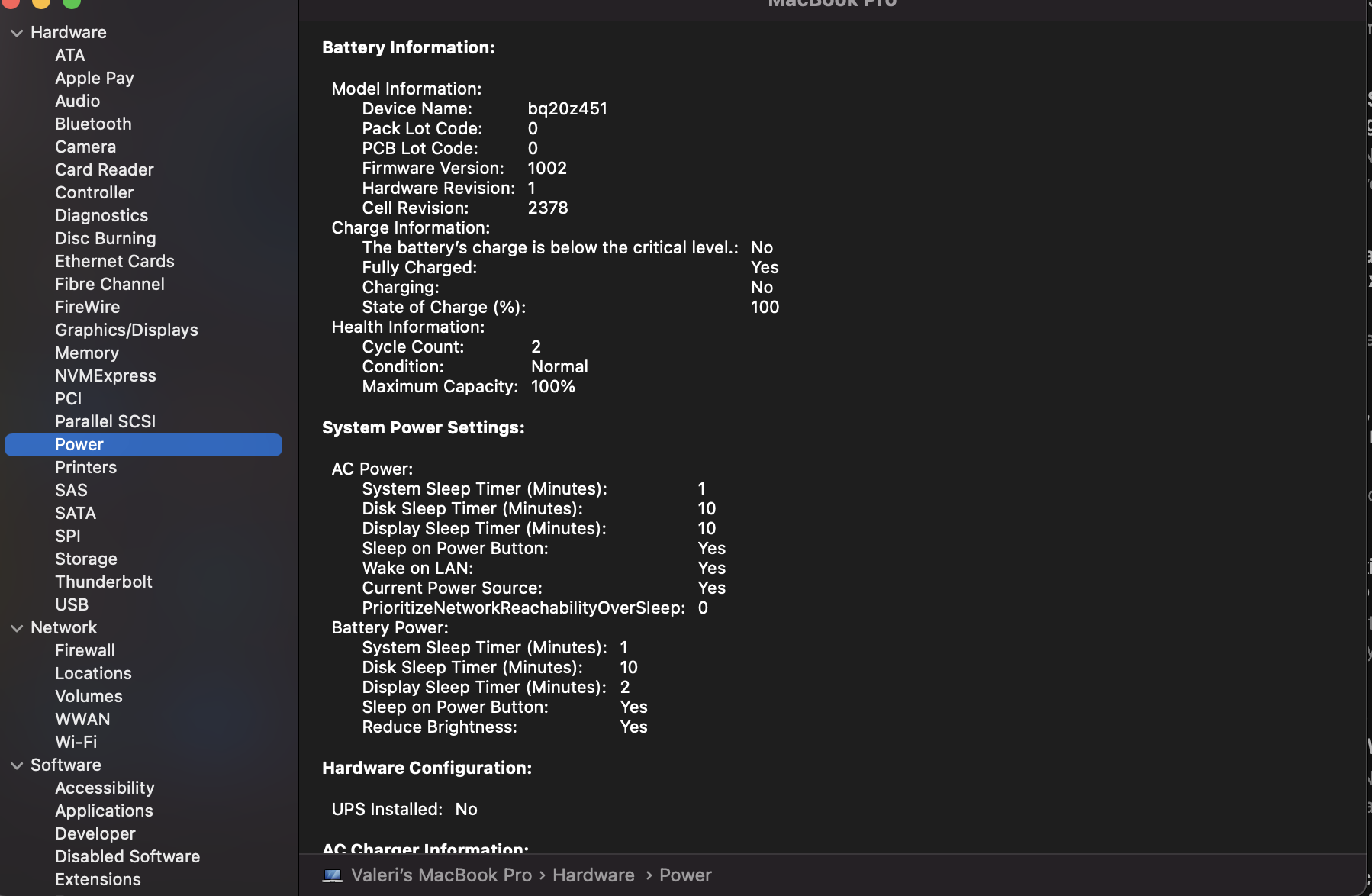Select Wi-Fi network info
Screen dimensions: 1372x896
[x=76, y=742]
